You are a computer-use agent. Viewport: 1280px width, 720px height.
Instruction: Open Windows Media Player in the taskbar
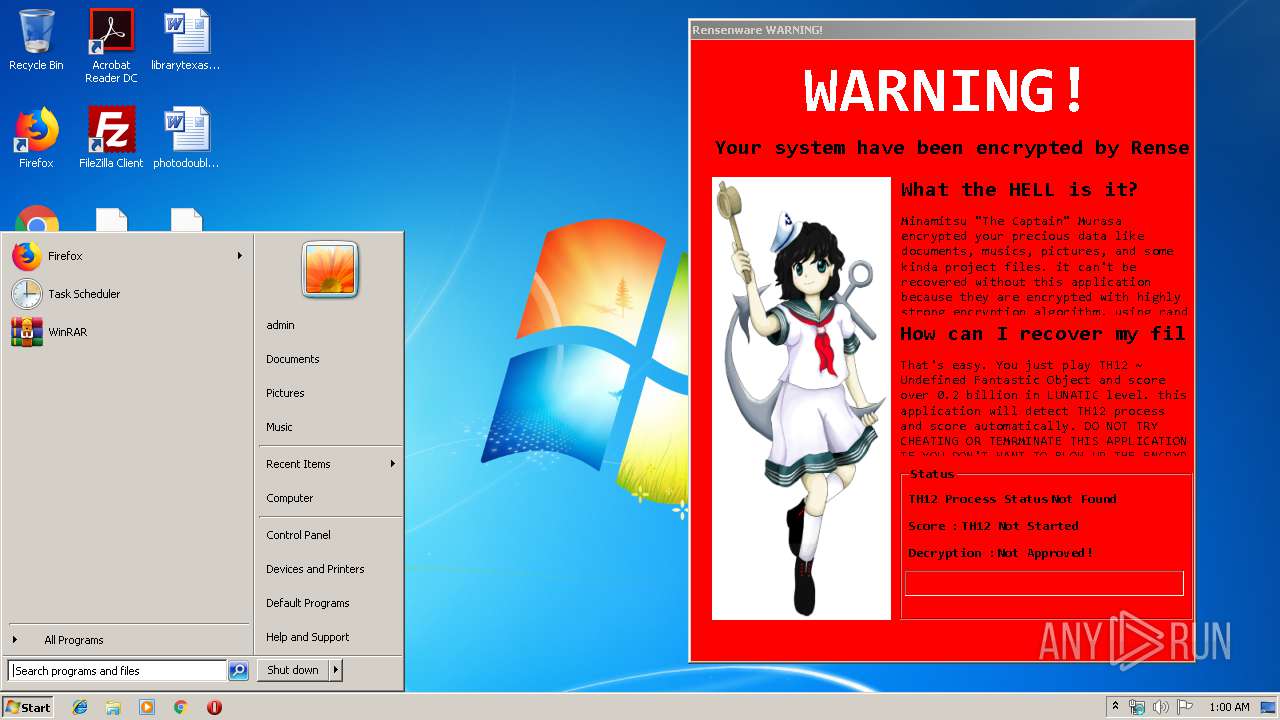[x=147, y=707]
